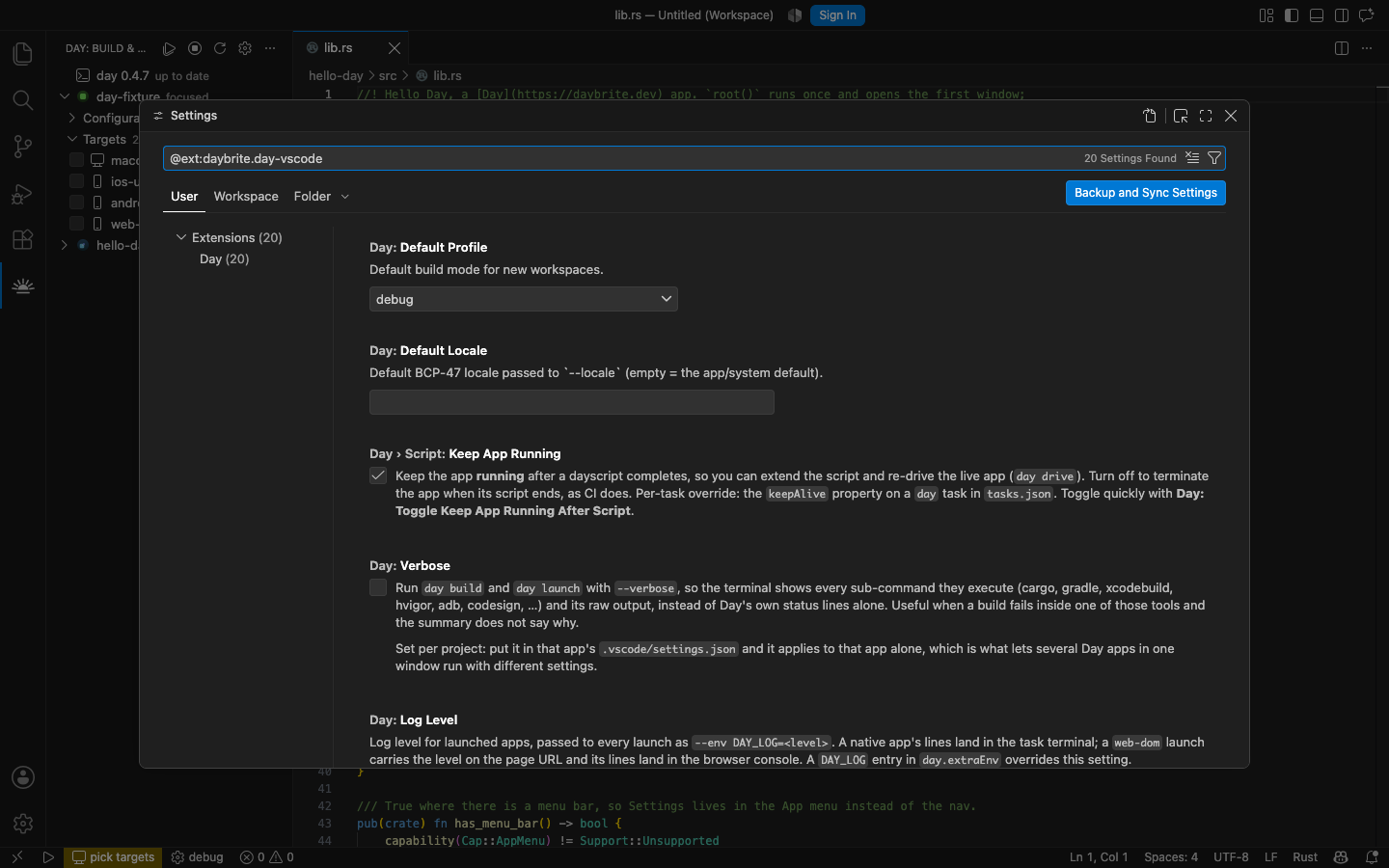Screen dimensions: 1389x868
Task: Collapse the Targets tree node
Action: (x=72, y=139)
